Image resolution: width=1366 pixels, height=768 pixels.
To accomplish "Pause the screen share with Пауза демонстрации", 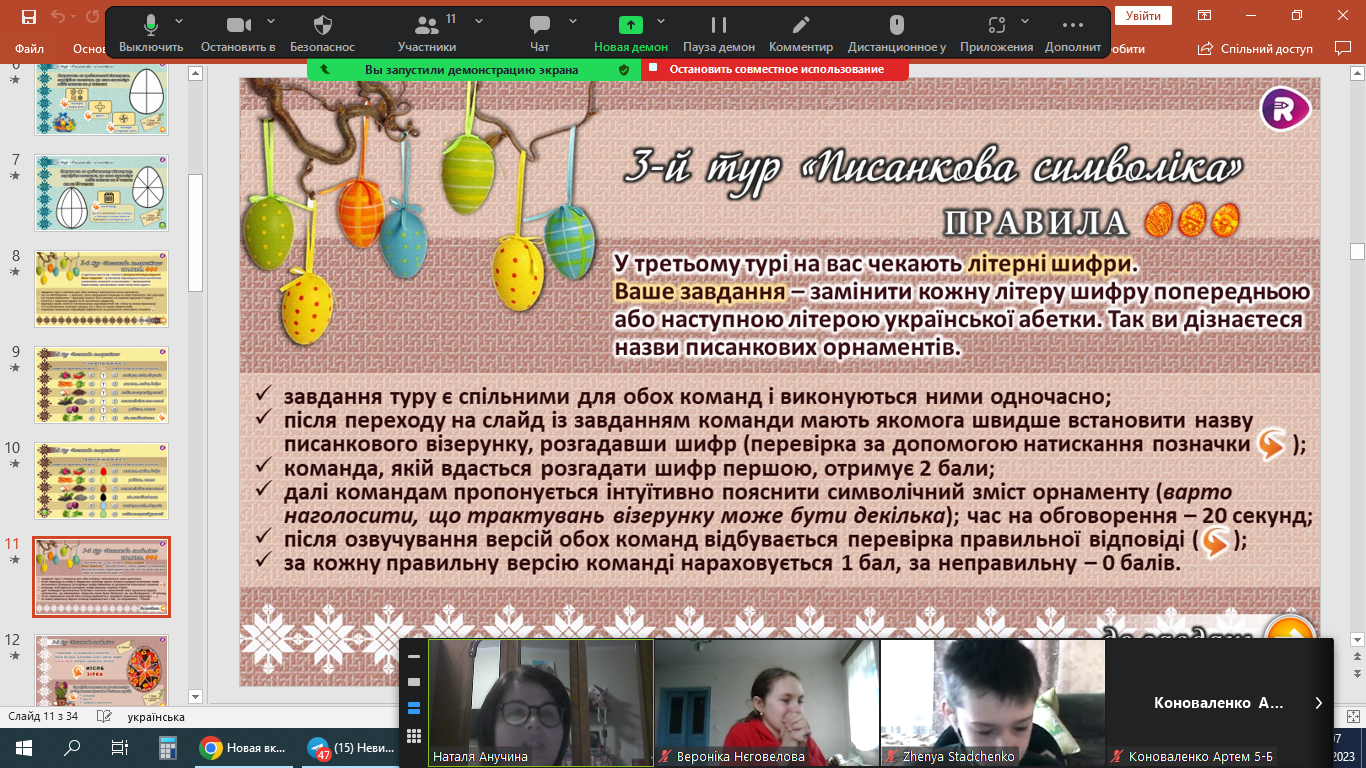I will click(x=719, y=33).
